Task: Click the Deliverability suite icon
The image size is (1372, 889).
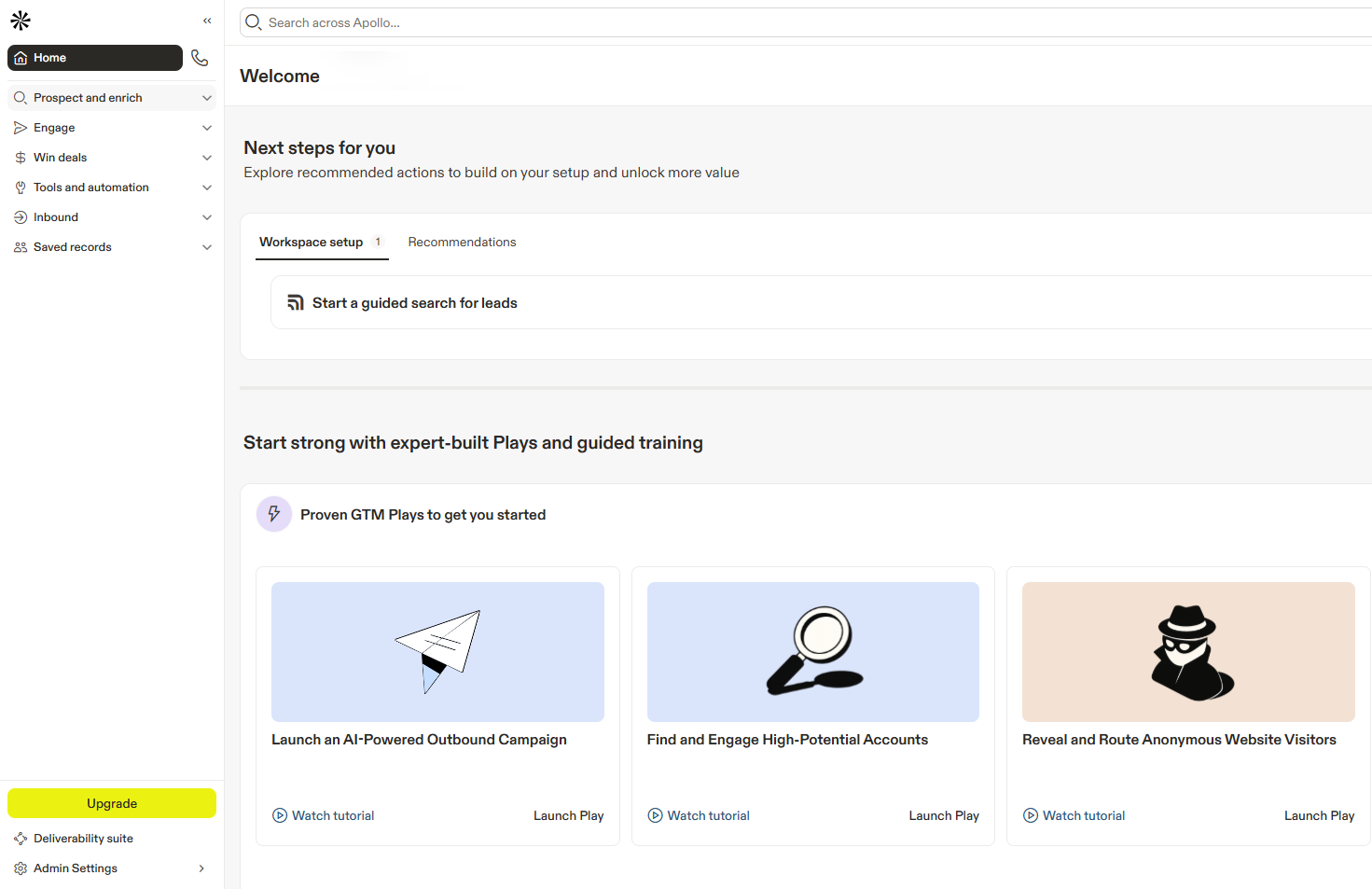Action: [21, 839]
